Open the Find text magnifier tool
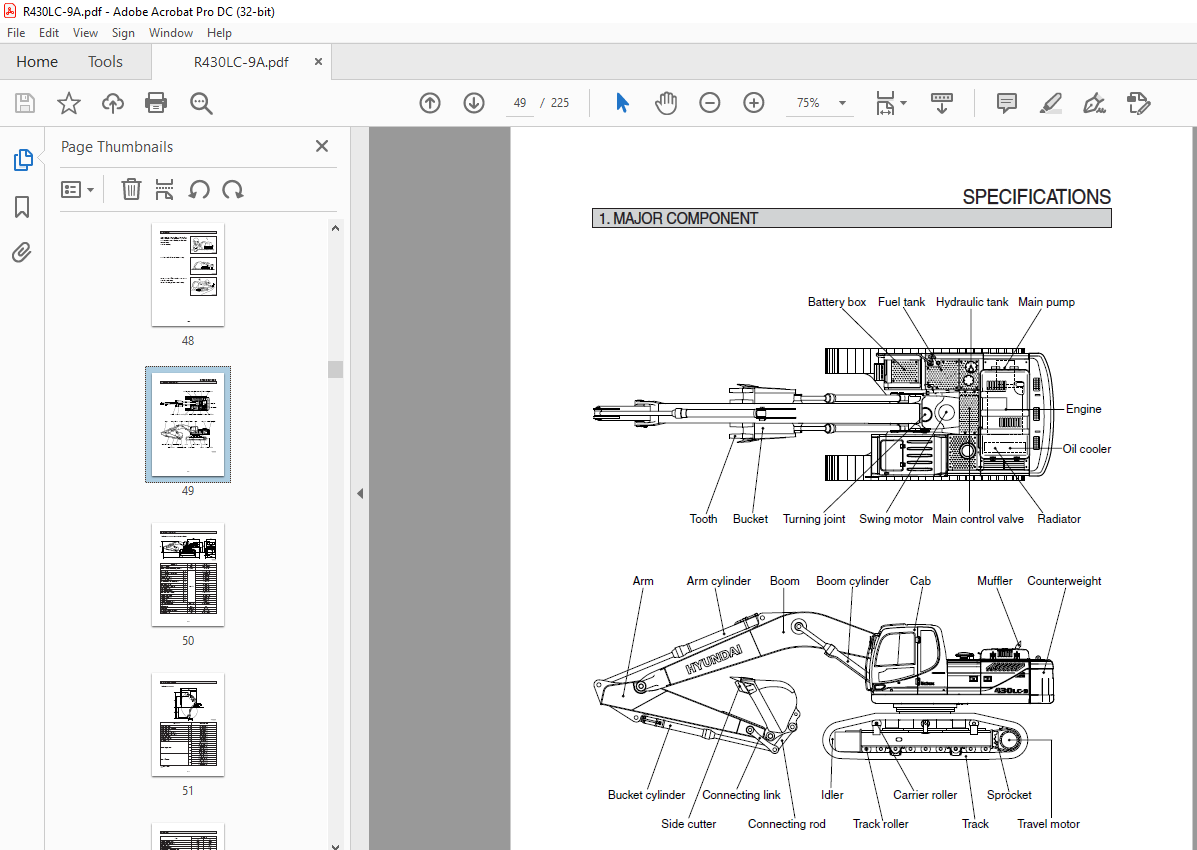The width and height of the screenshot is (1197, 850). [x=202, y=103]
